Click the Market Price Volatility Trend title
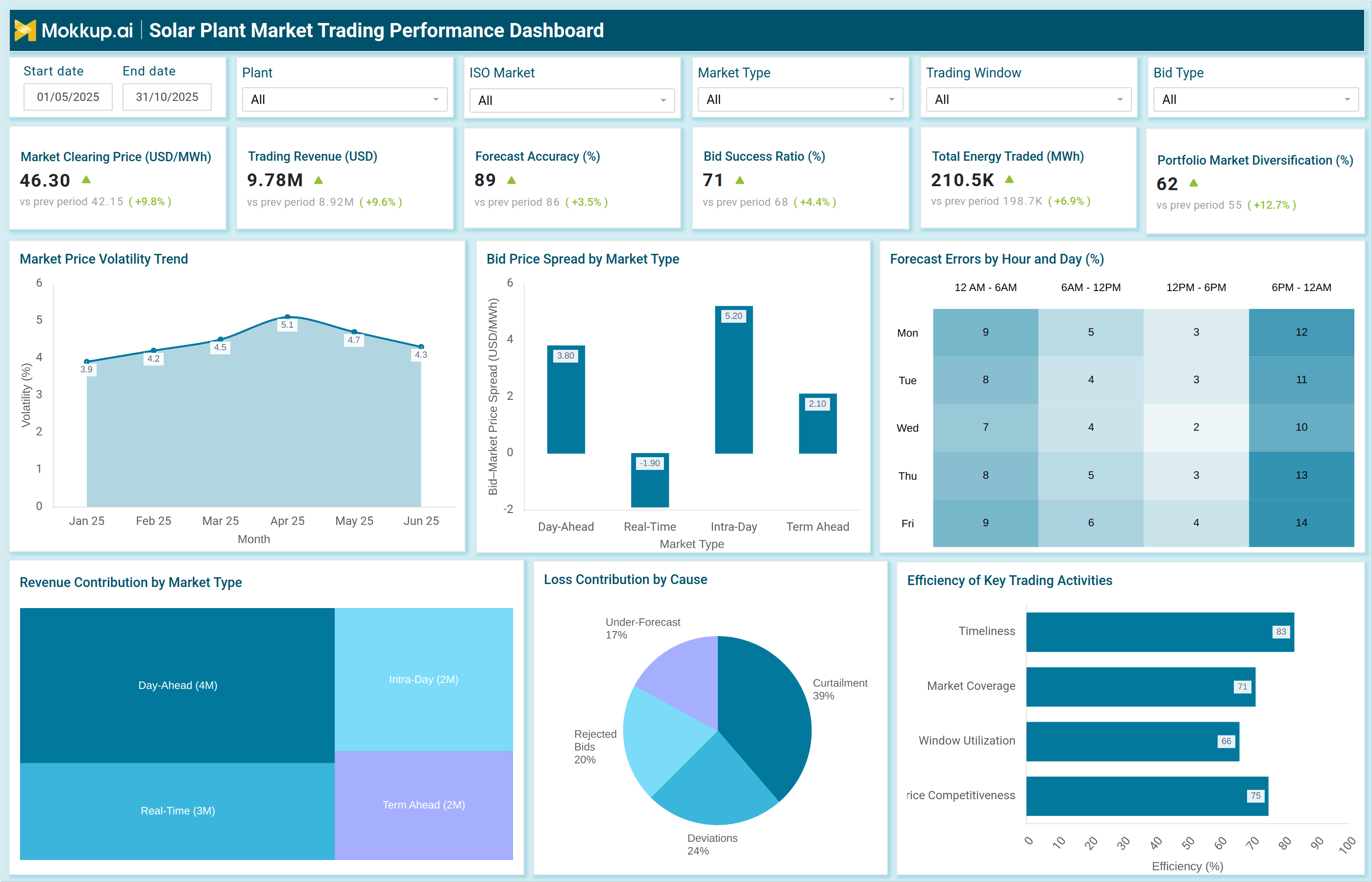The image size is (1372, 882). pyautogui.click(x=104, y=259)
